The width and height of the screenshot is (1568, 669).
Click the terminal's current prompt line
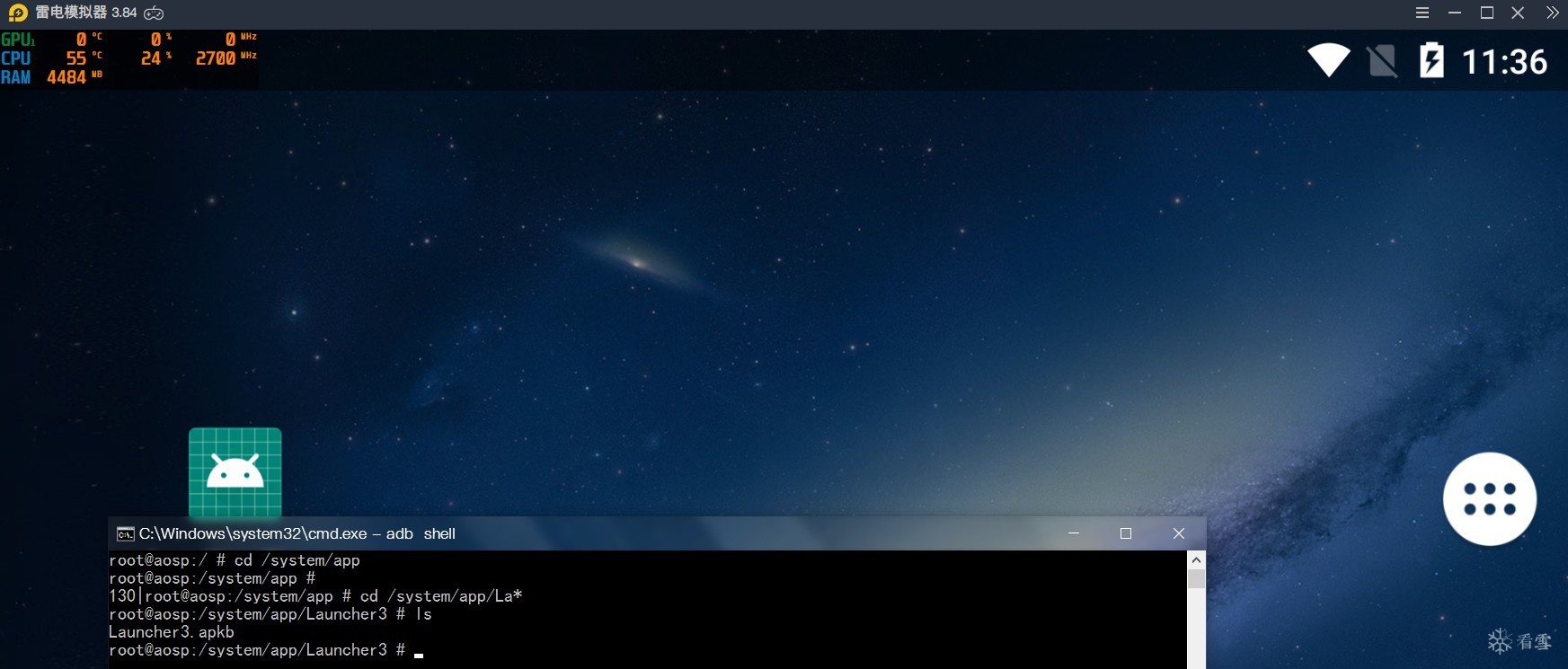tap(266, 650)
